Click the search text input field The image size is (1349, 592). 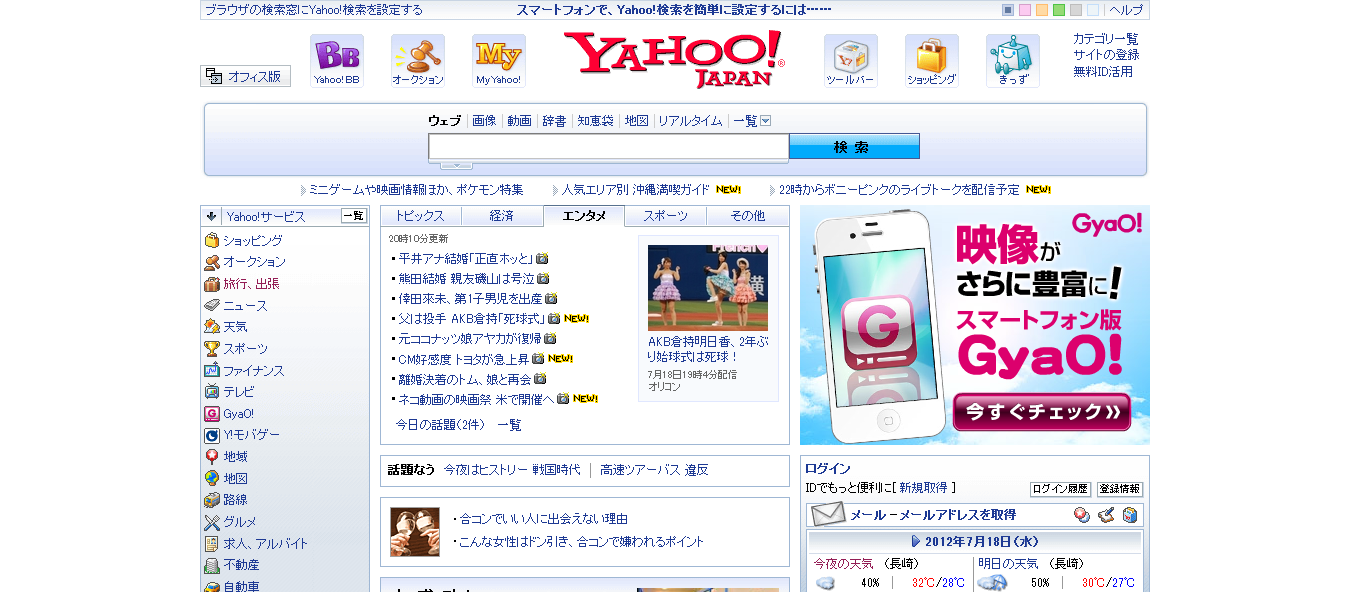[609, 147]
